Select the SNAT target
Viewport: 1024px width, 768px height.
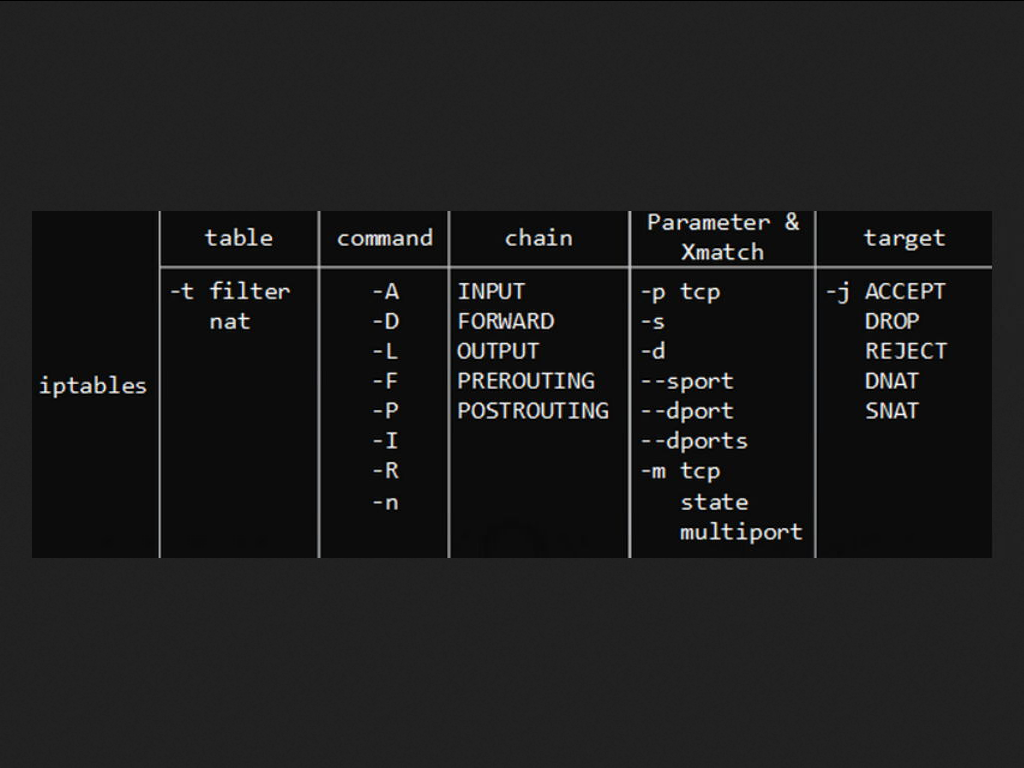891,410
